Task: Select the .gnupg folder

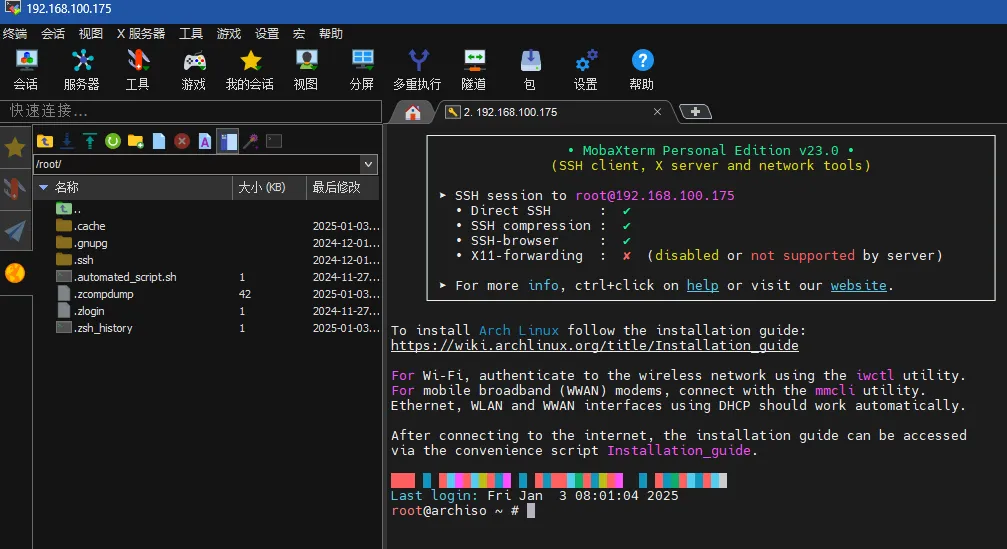Action: tap(82, 243)
